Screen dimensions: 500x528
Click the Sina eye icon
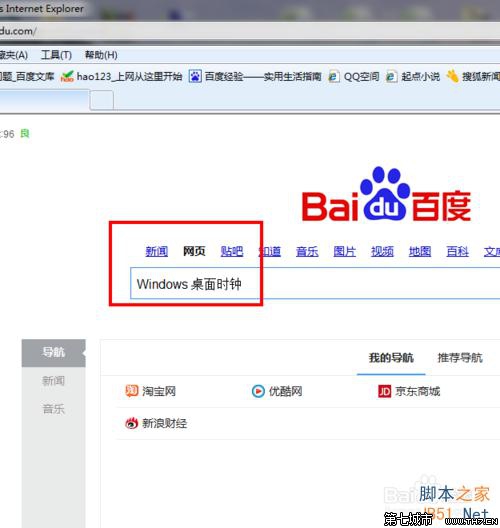click(x=132, y=423)
